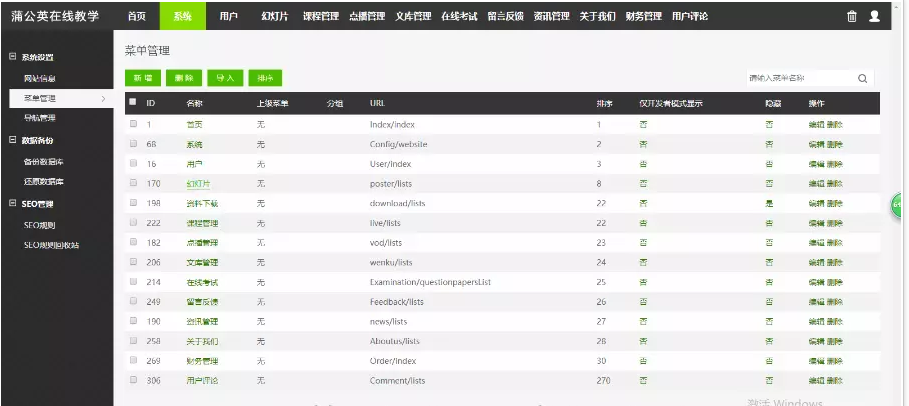Open SEO规则回收站 in the sidebar
Viewport: 909px width, 406px height.
pyautogui.click(x=51, y=245)
